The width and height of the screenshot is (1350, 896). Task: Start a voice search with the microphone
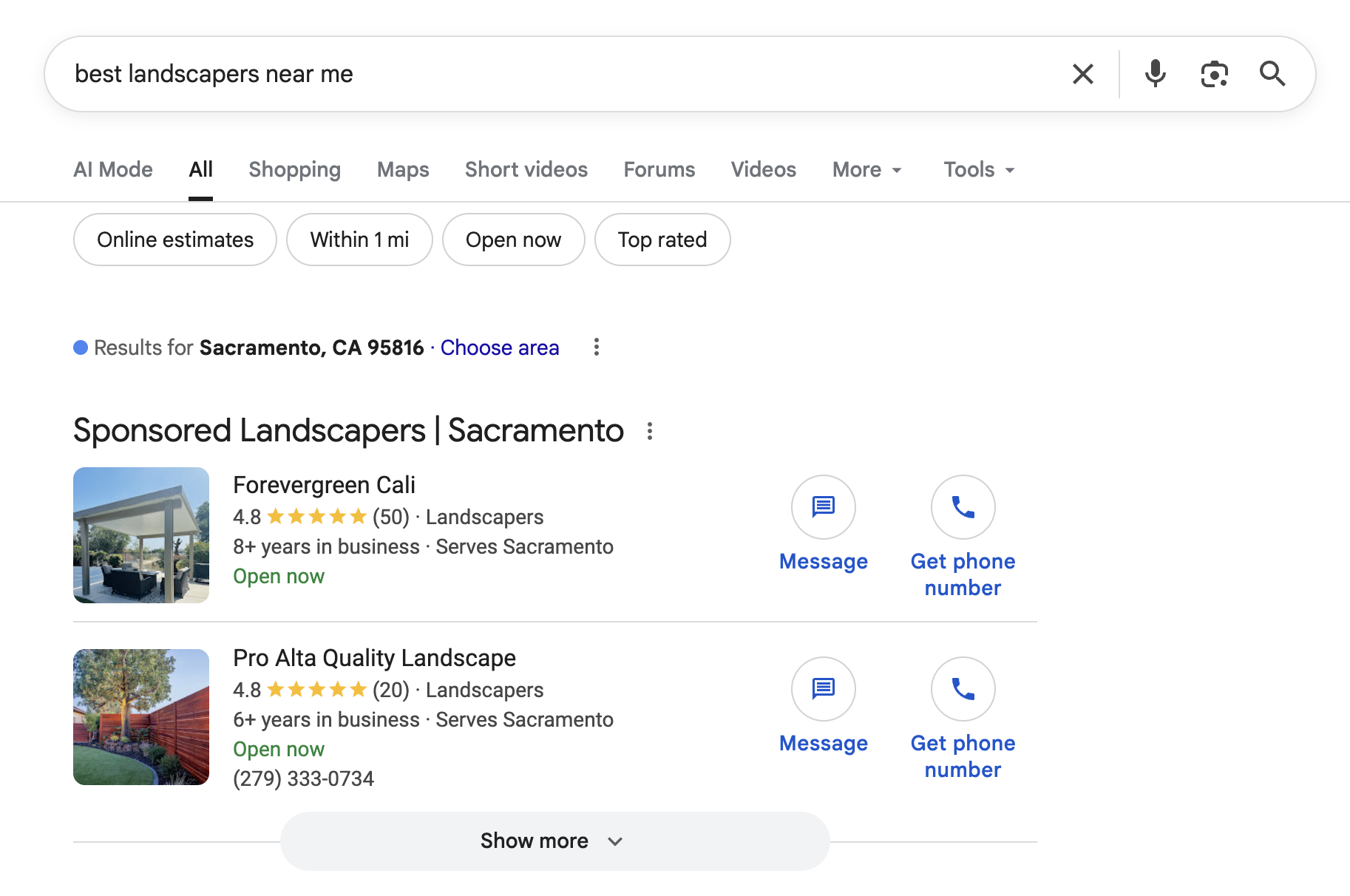click(x=1155, y=73)
